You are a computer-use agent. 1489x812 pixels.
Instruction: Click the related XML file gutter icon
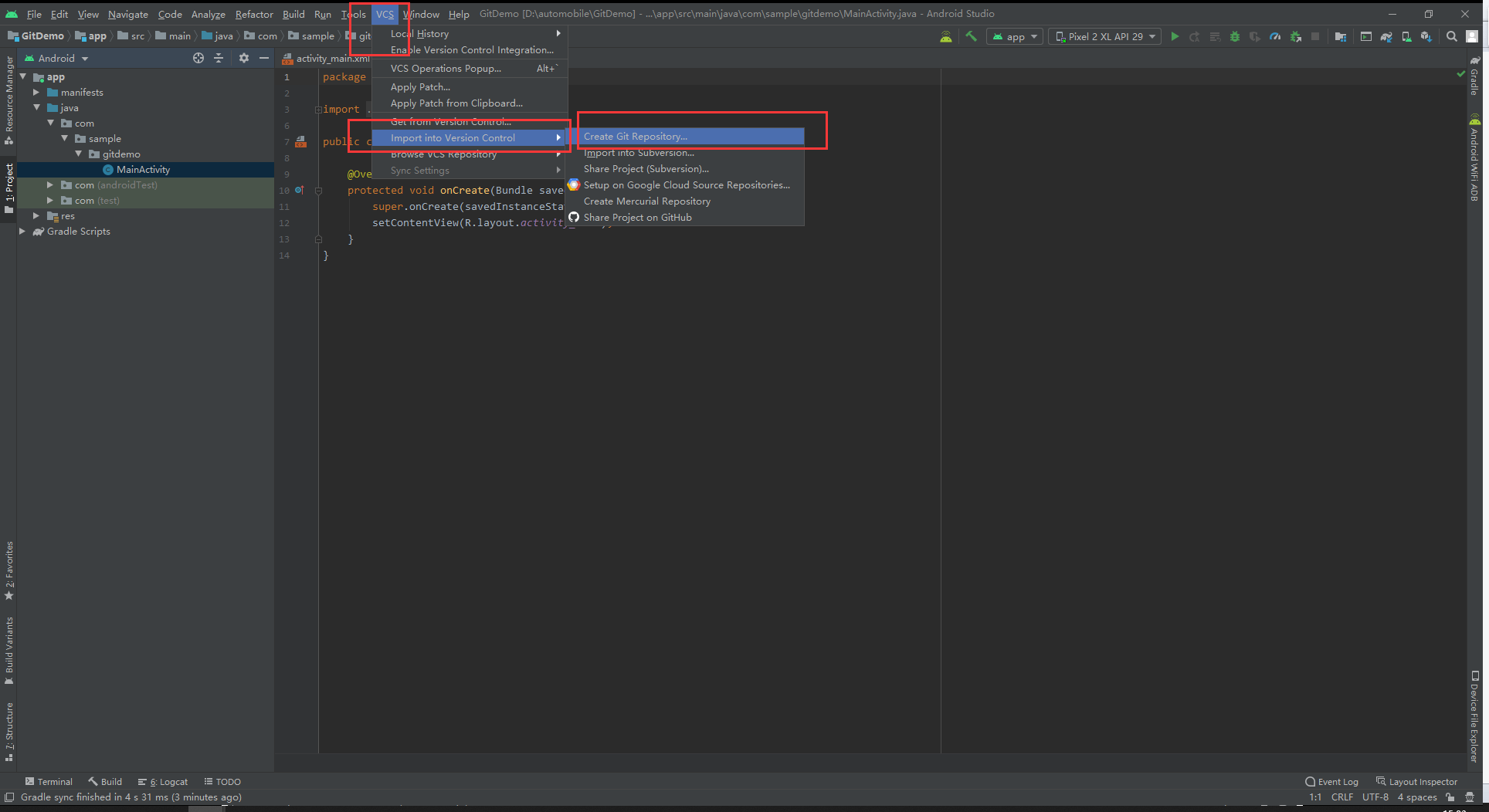tap(300, 142)
